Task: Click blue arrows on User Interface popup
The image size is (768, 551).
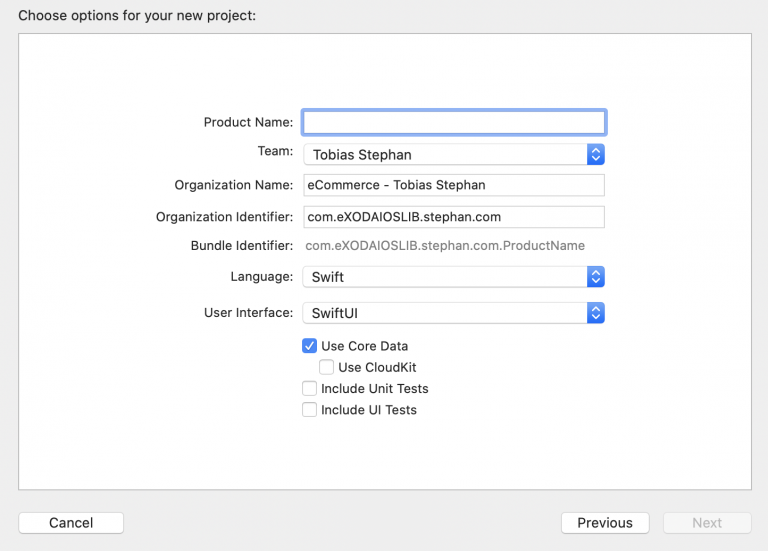Action: pos(596,313)
